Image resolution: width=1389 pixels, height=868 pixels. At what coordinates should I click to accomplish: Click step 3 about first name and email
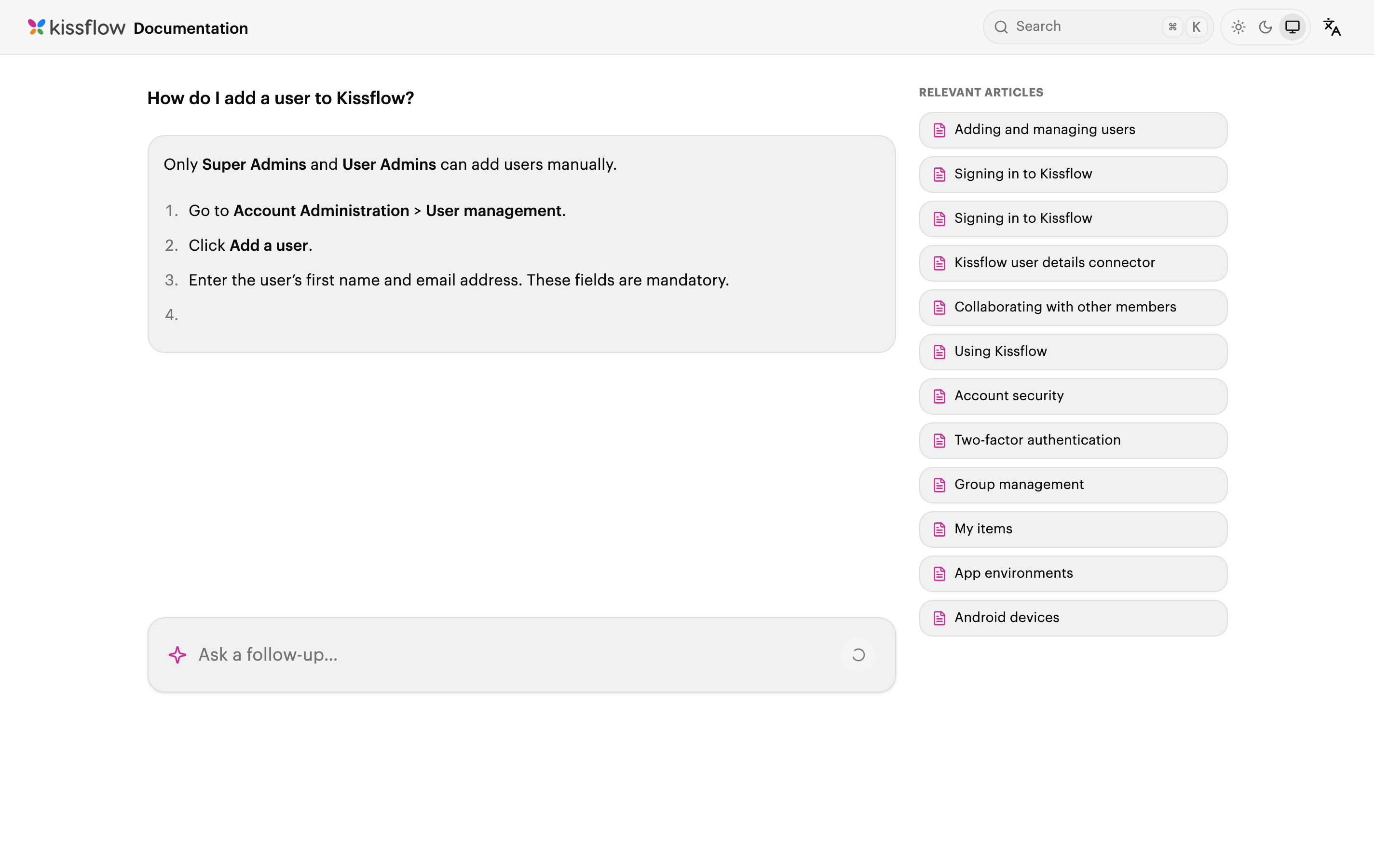point(459,280)
